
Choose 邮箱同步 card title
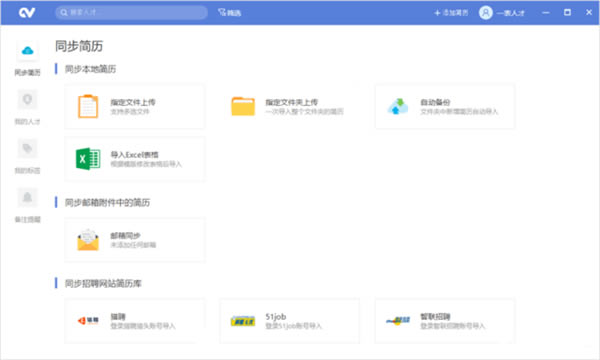[126, 235]
